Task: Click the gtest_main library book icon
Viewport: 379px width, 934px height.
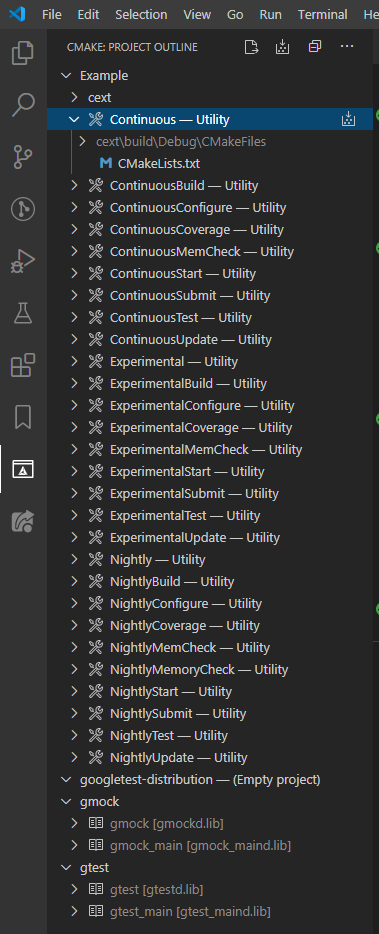Action: coord(96,911)
